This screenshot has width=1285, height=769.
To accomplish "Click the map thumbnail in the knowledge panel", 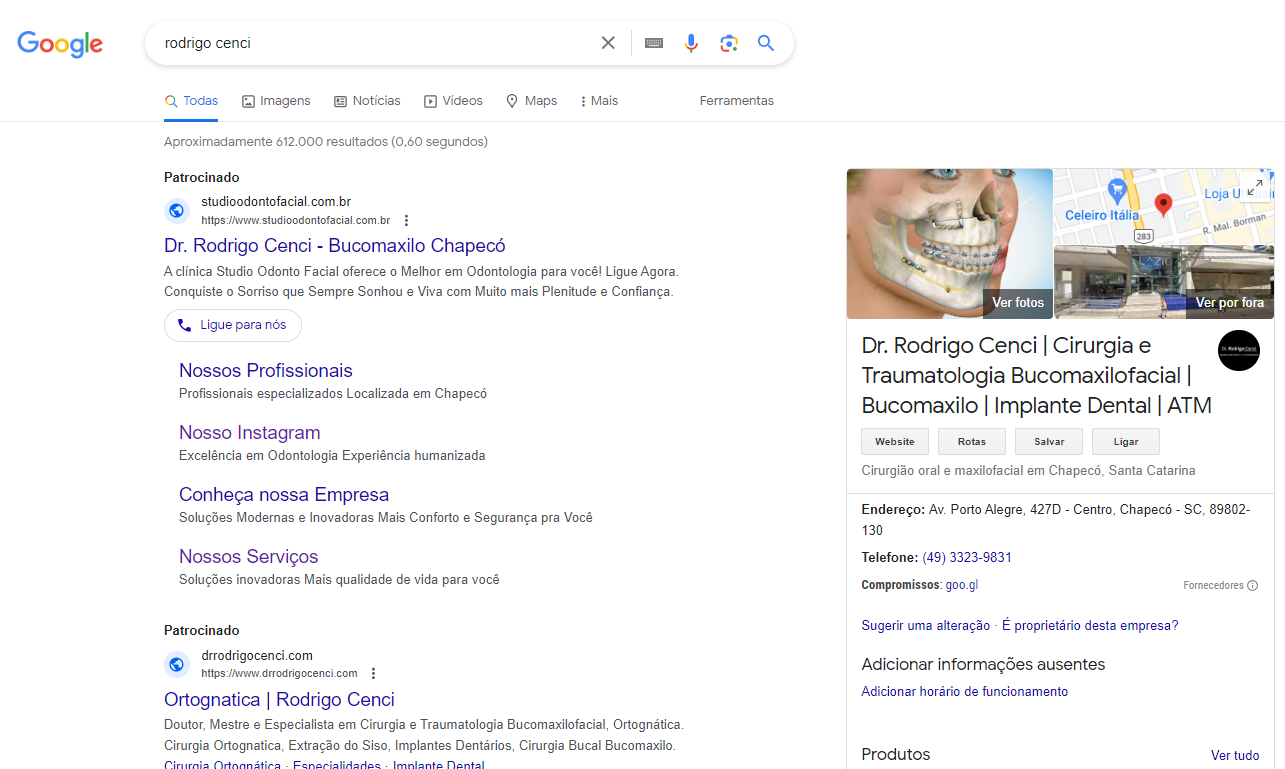I will [x=1164, y=207].
